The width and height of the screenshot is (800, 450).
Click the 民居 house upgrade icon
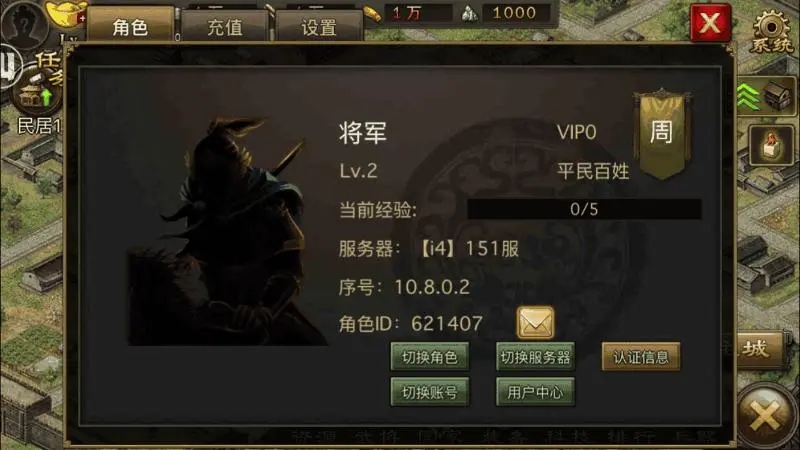coord(36,97)
